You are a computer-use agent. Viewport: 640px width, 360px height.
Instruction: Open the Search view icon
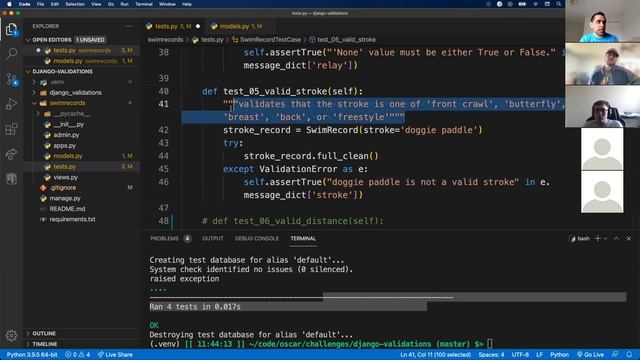(x=11, y=53)
